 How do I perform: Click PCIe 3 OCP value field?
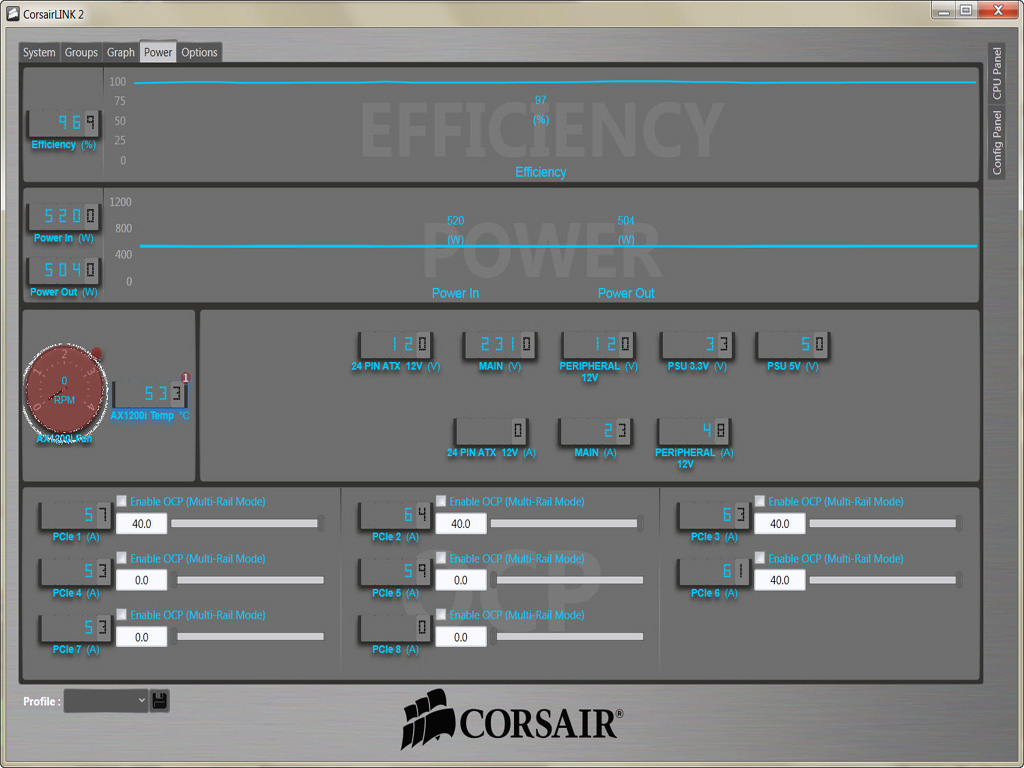[x=780, y=524]
